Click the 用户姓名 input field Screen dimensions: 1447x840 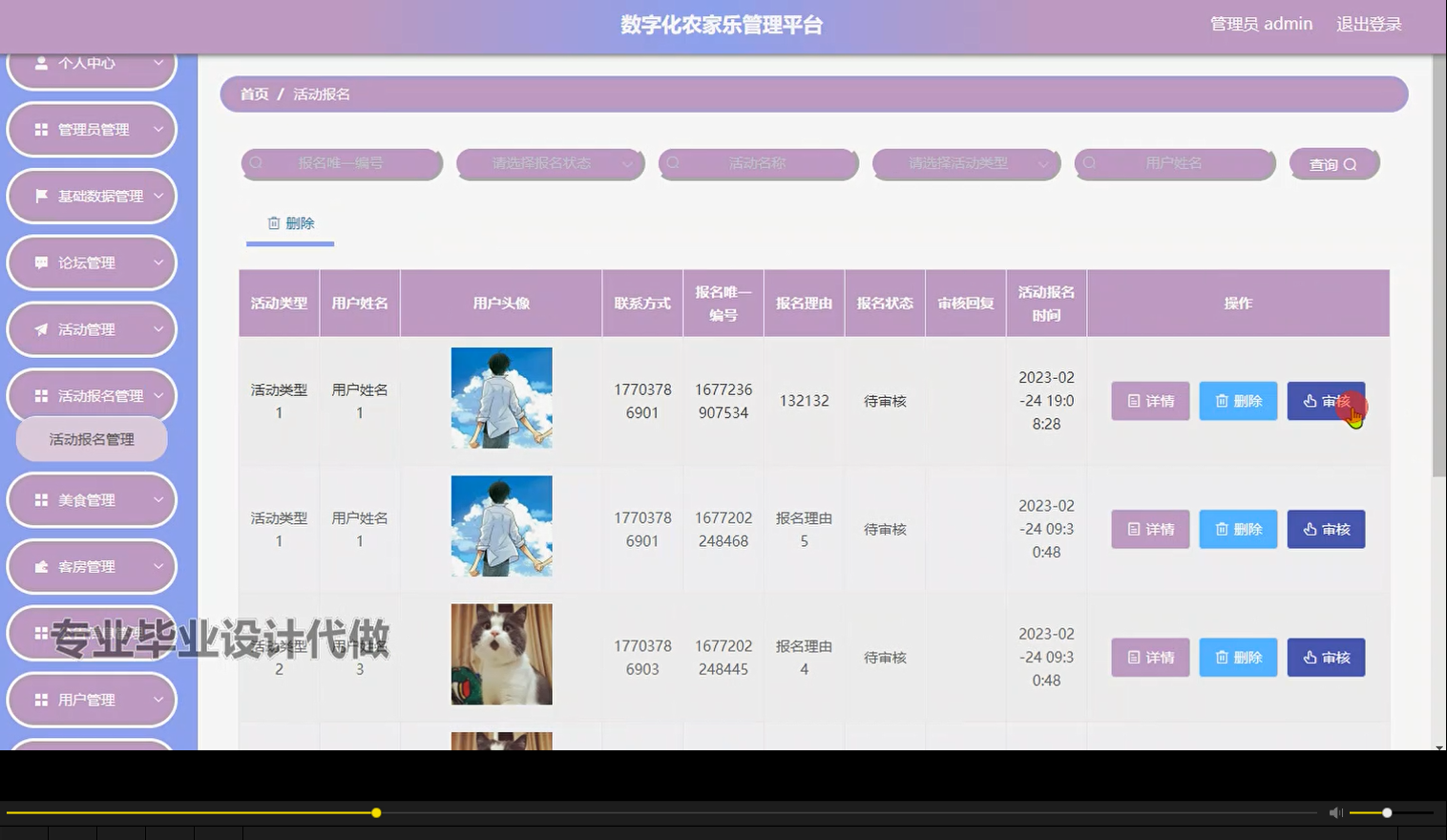coord(1175,163)
